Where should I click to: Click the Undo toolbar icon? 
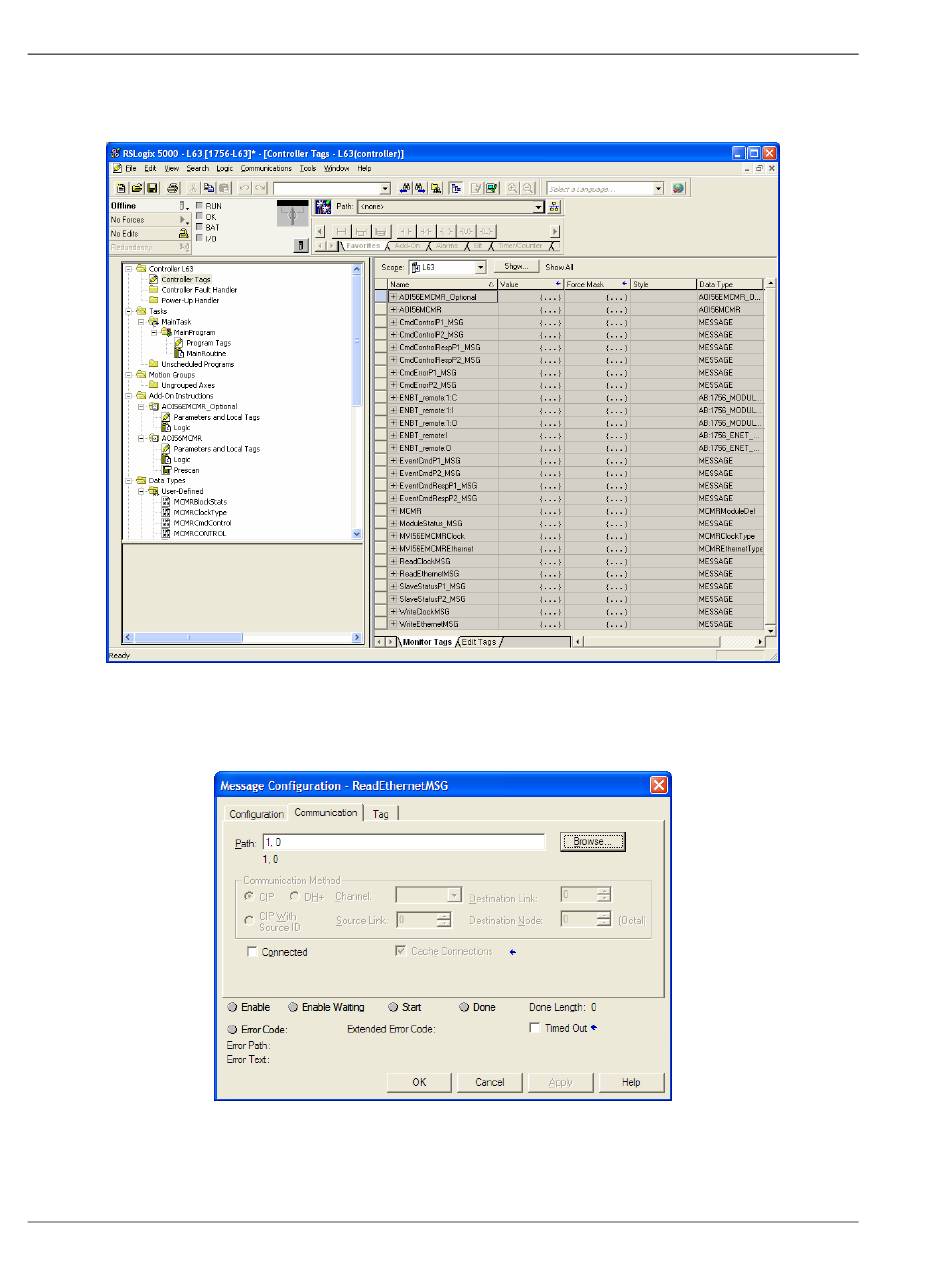(244, 188)
